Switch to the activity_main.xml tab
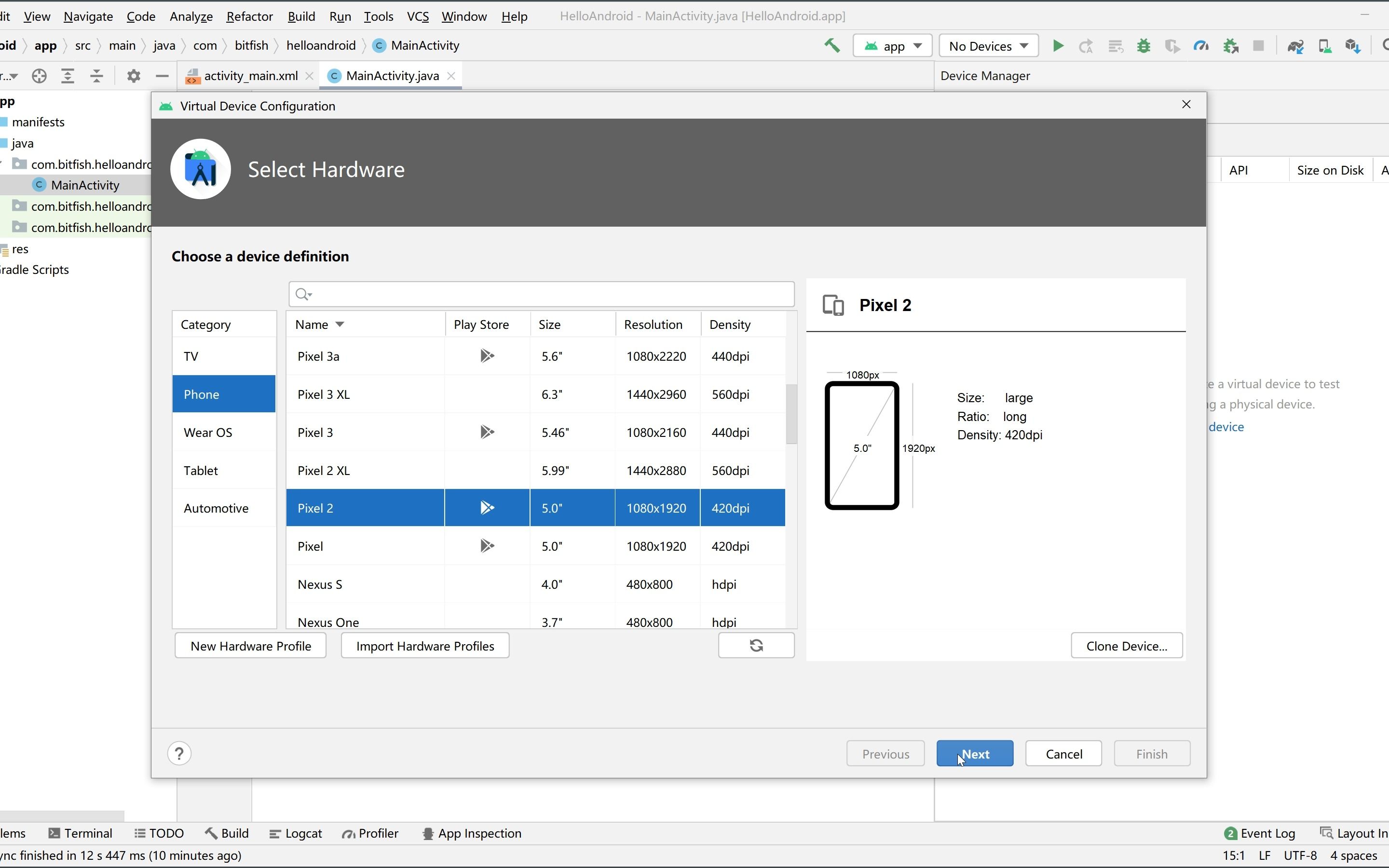 (x=250, y=76)
